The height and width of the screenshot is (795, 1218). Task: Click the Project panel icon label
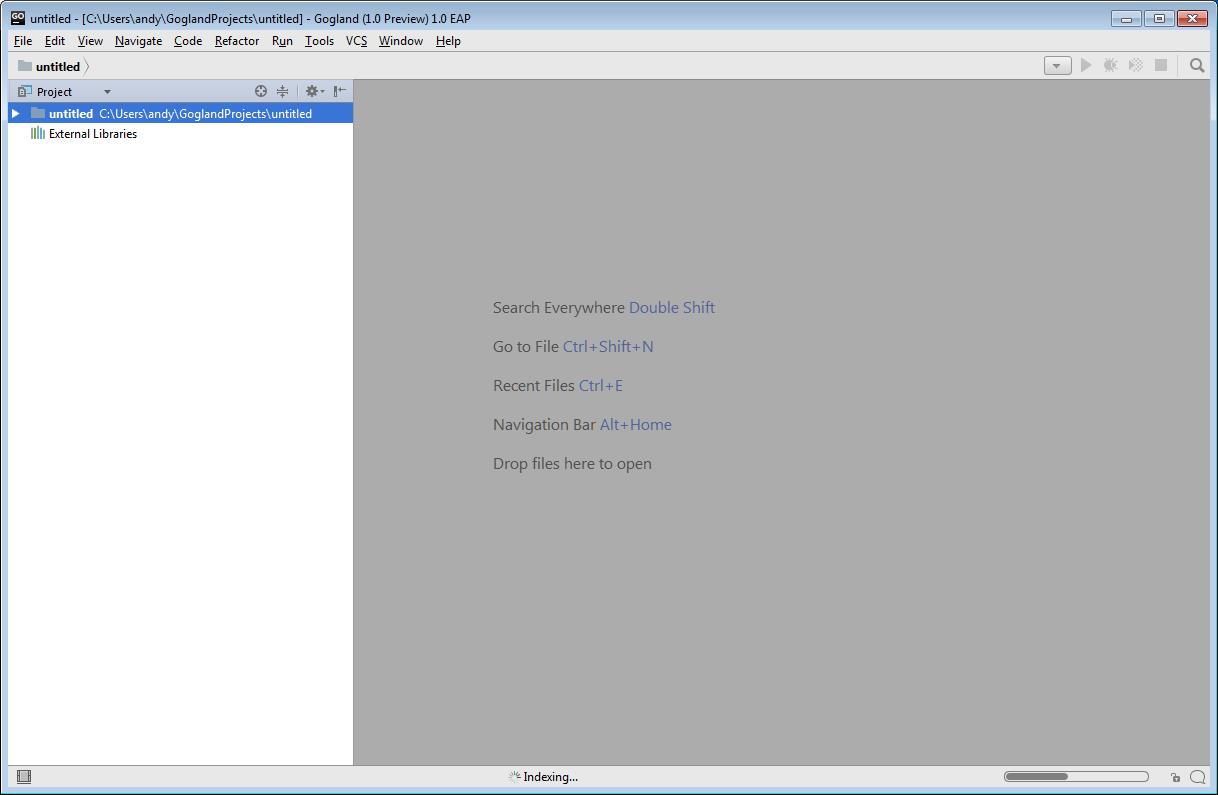point(25,91)
